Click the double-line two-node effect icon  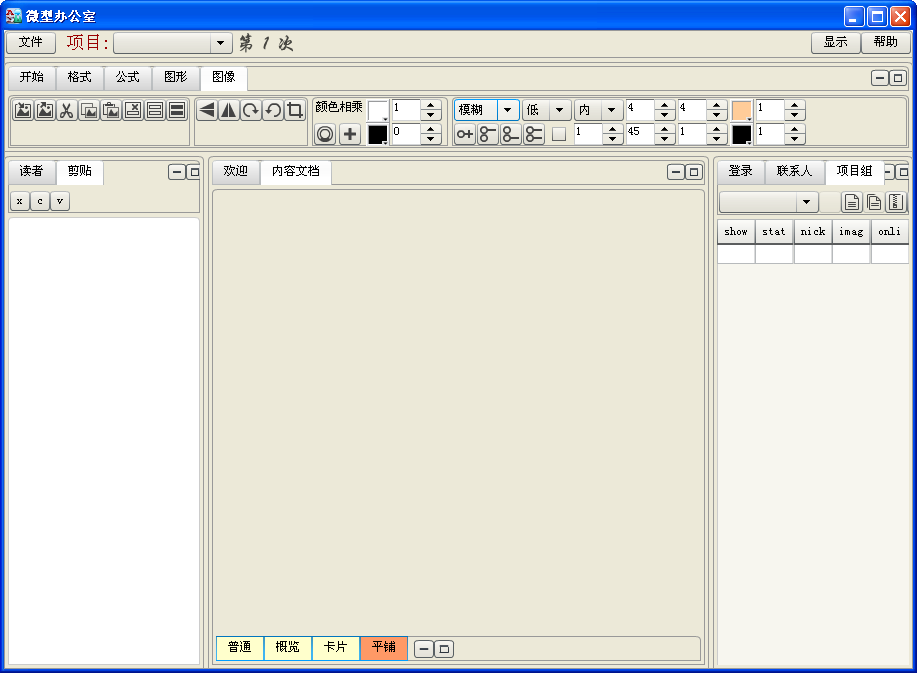(533, 134)
